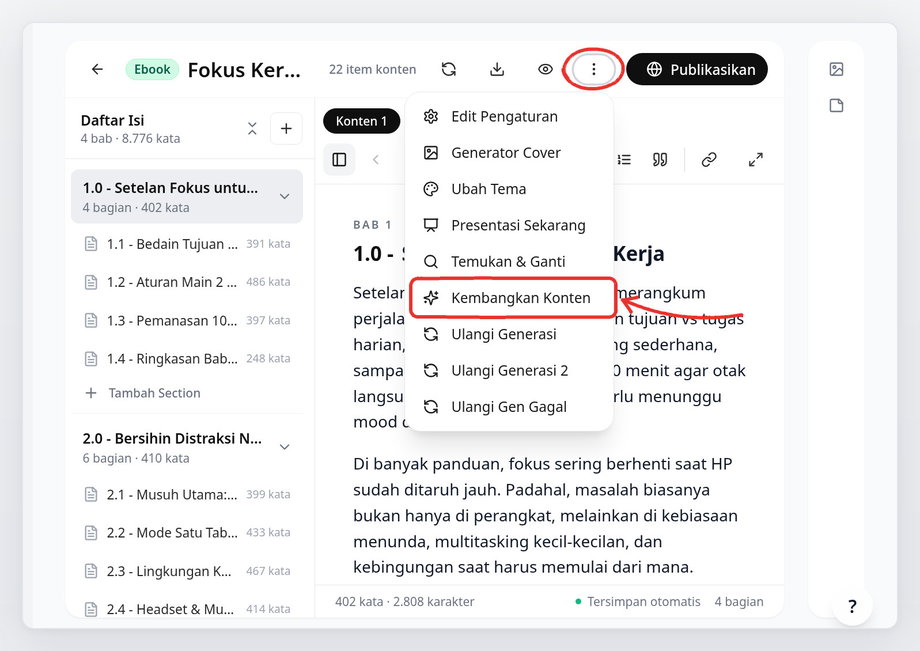920x651 pixels.
Task: Click the Fokus Ker... ebook title
Action: click(x=244, y=70)
